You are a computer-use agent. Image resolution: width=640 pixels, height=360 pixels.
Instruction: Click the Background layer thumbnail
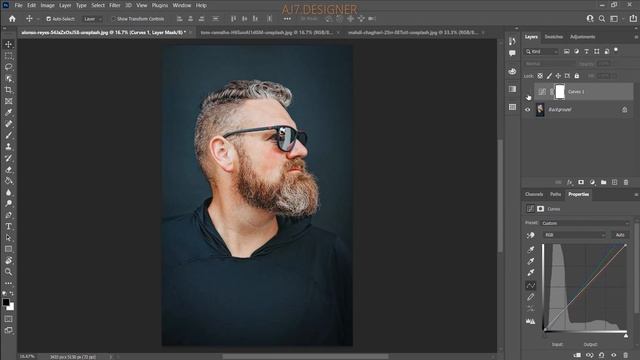click(540, 110)
